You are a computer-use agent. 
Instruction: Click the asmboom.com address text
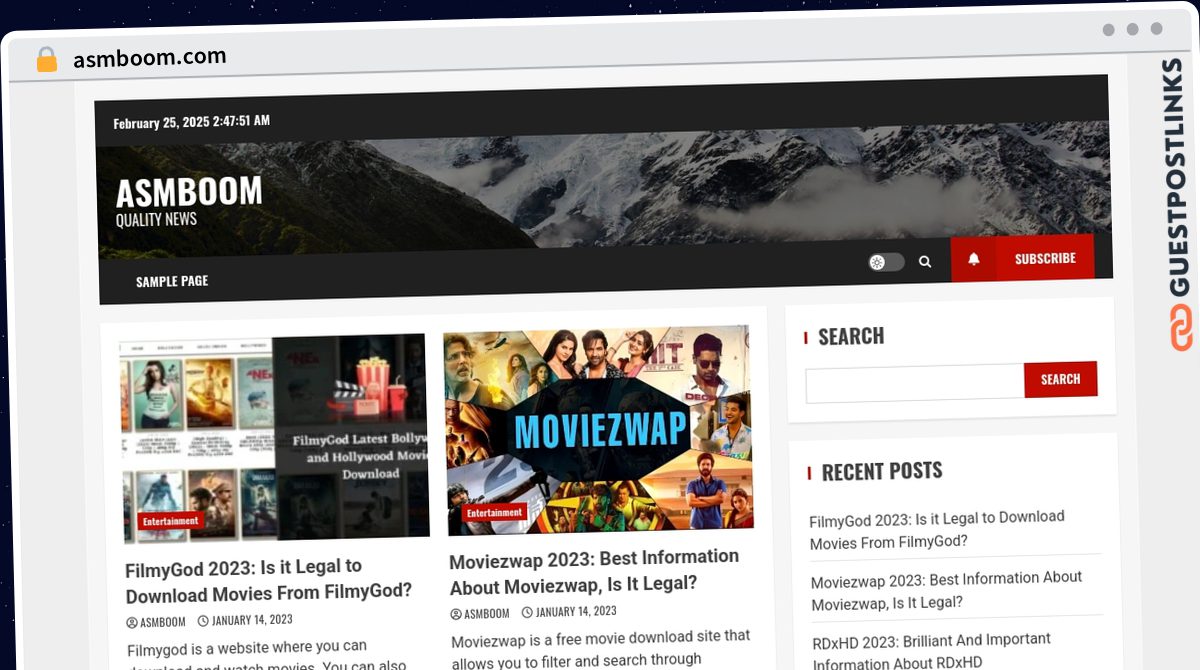150,57
